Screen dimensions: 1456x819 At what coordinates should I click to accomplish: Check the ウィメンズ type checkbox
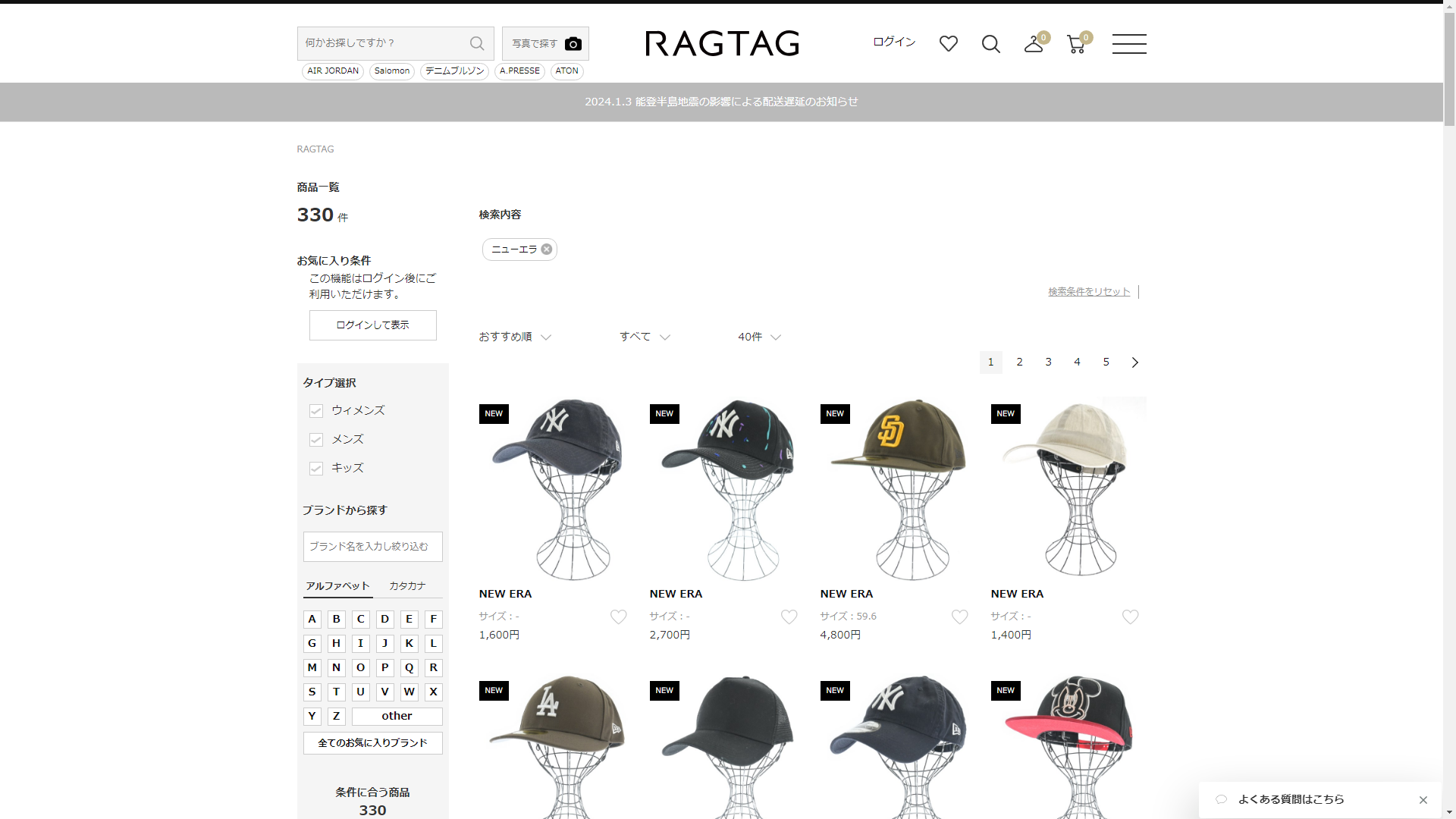[316, 411]
